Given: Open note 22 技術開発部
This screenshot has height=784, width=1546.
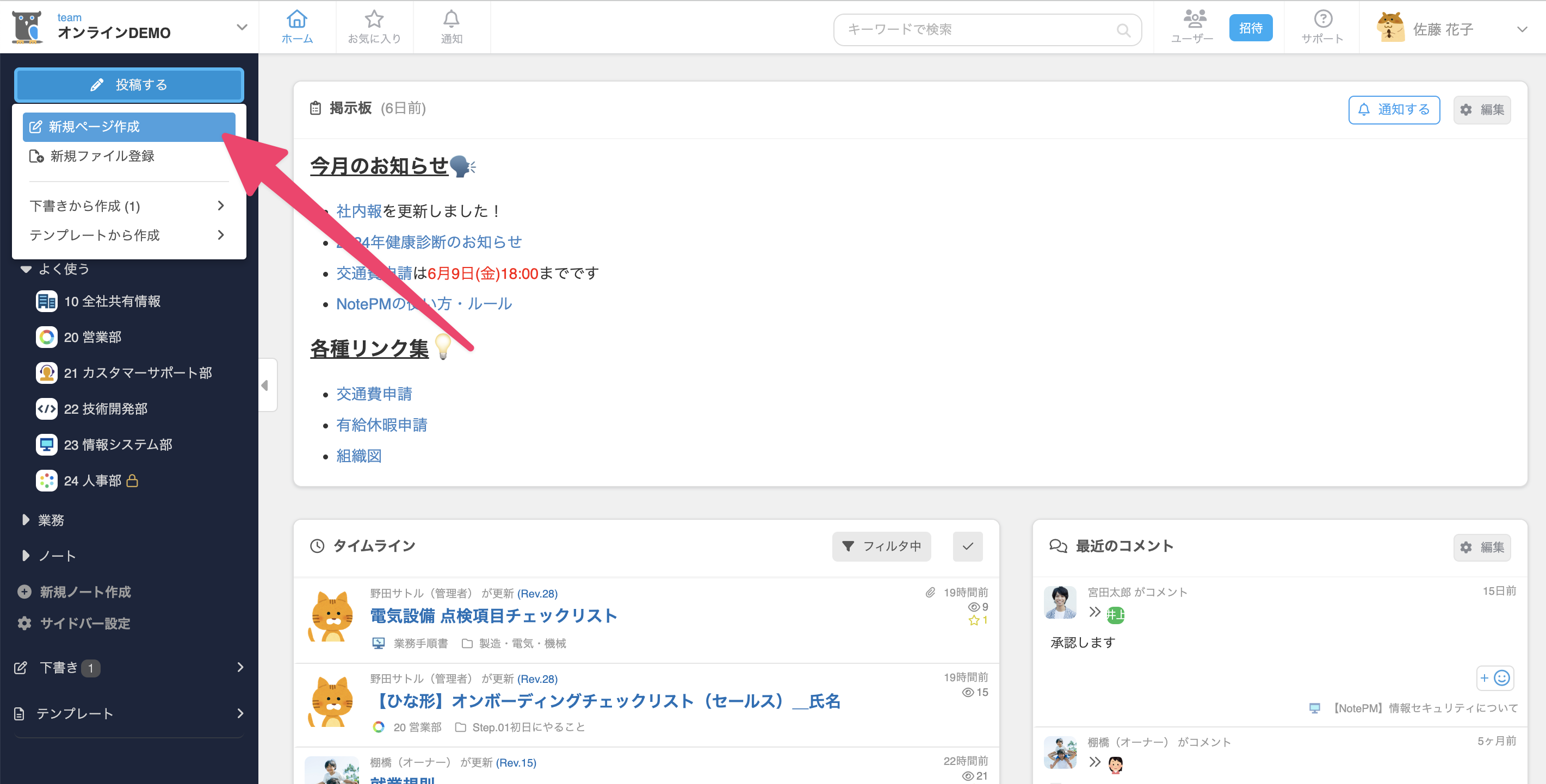Looking at the screenshot, I should (x=91, y=409).
